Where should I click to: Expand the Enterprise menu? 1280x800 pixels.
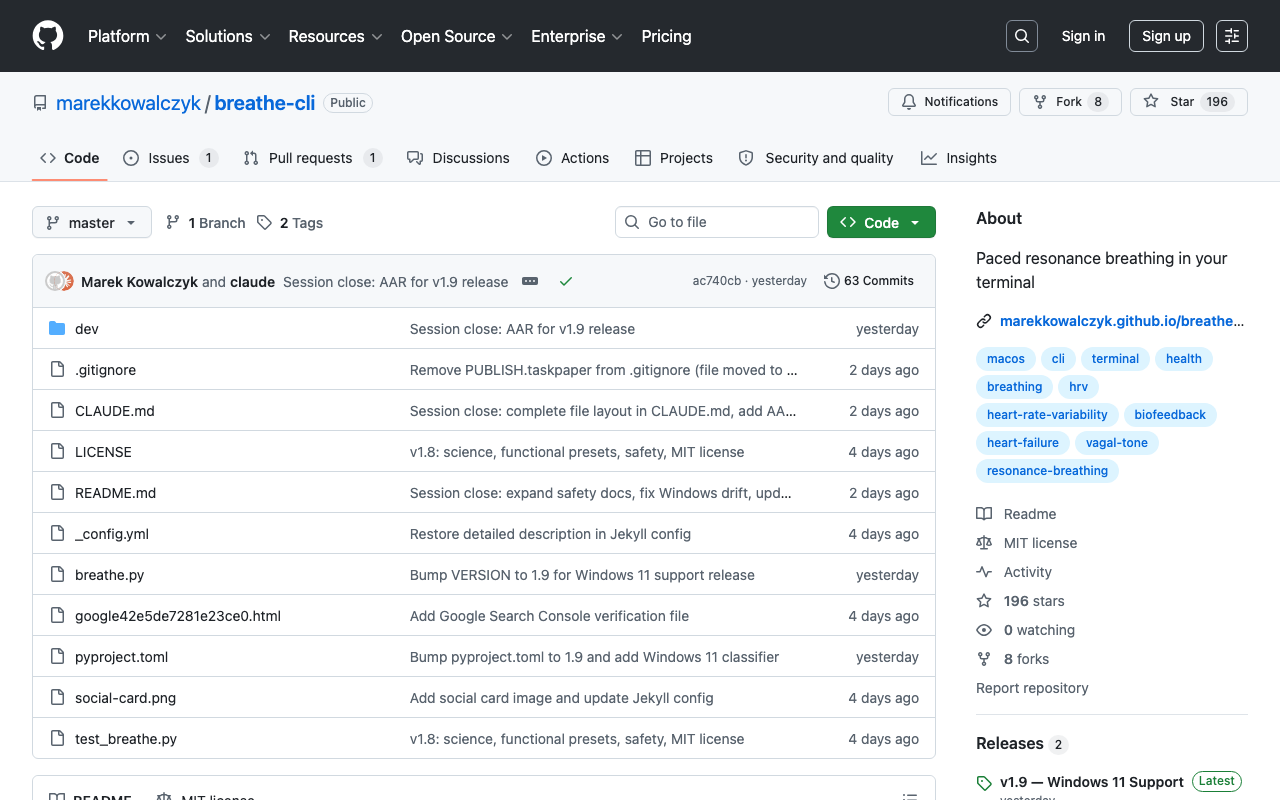tap(577, 36)
